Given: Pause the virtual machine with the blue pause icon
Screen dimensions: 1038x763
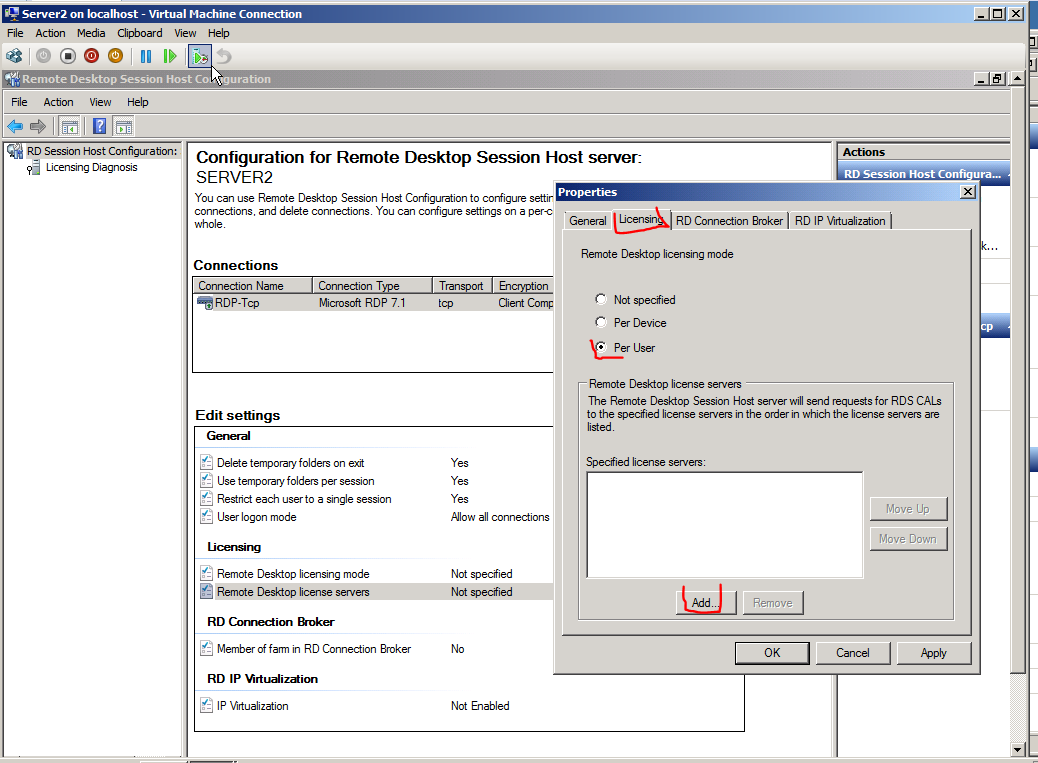Looking at the screenshot, I should pos(146,56).
